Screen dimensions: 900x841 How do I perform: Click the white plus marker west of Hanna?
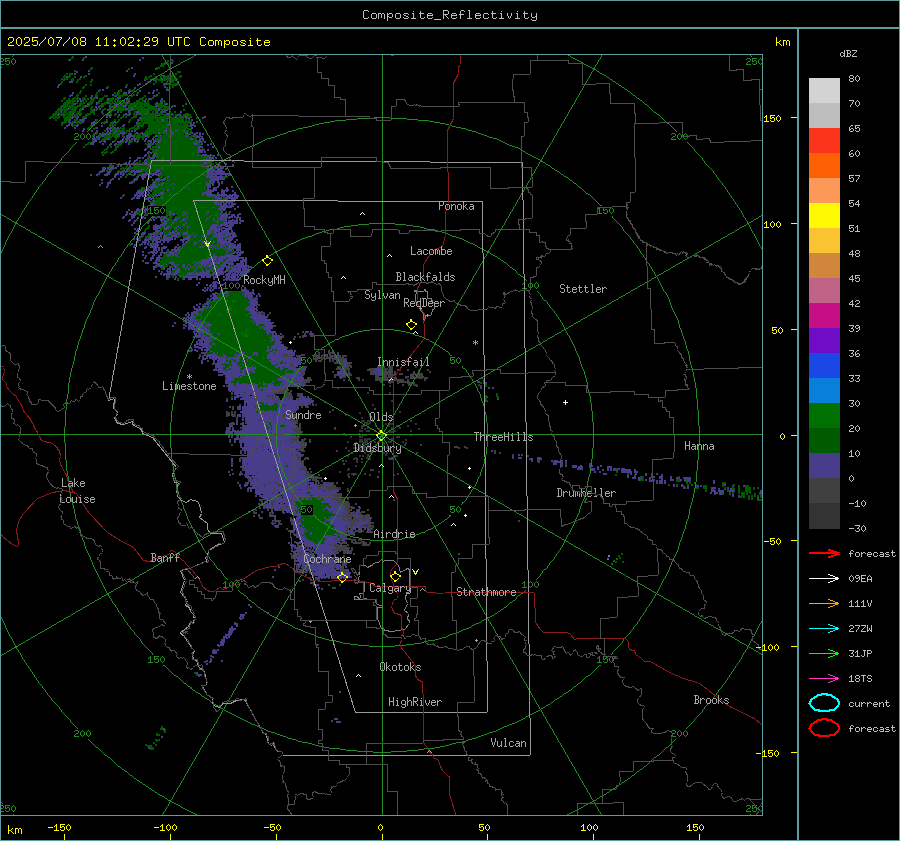click(x=565, y=402)
